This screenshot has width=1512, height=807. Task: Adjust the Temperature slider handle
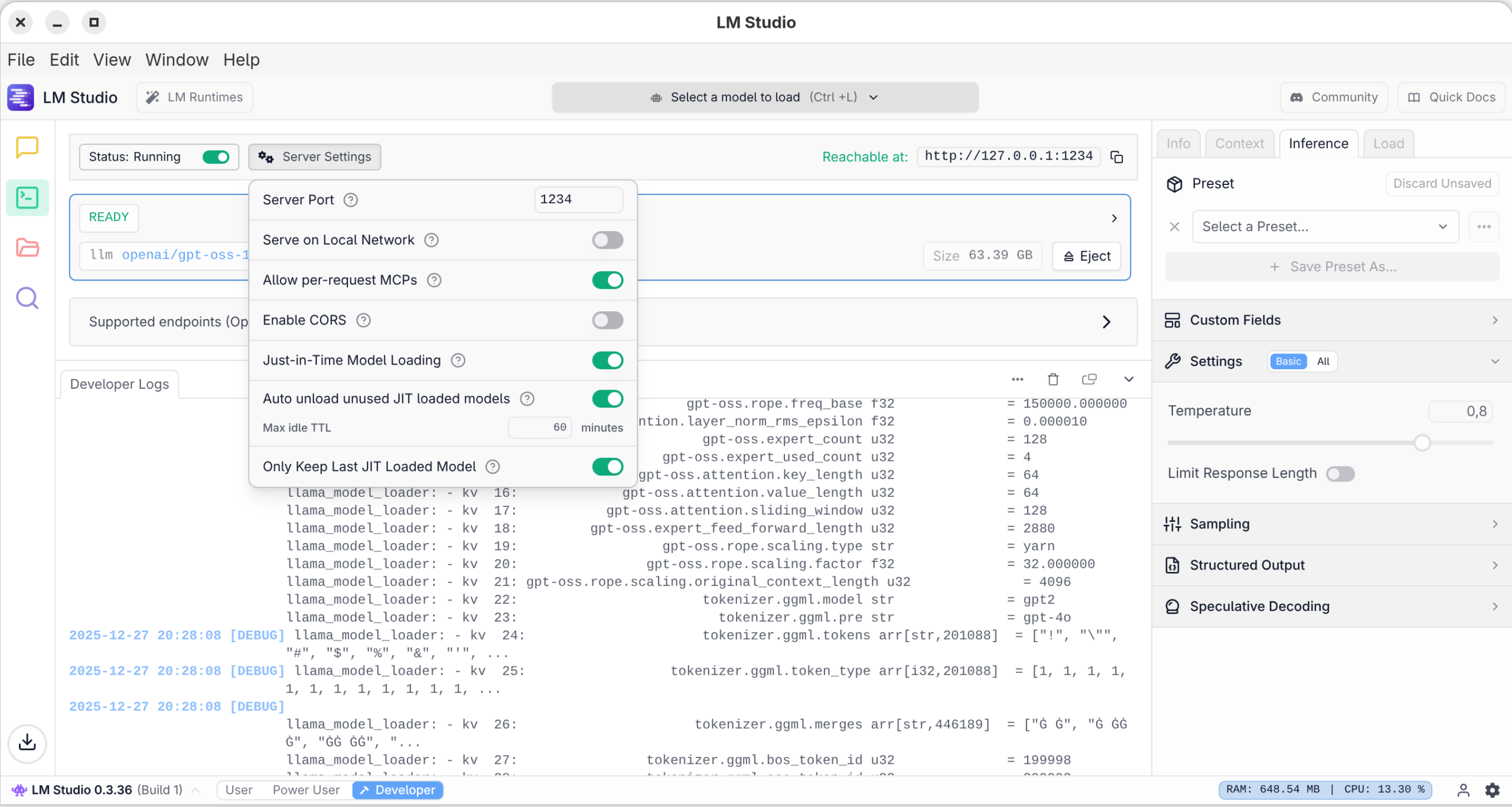point(1422,442)
